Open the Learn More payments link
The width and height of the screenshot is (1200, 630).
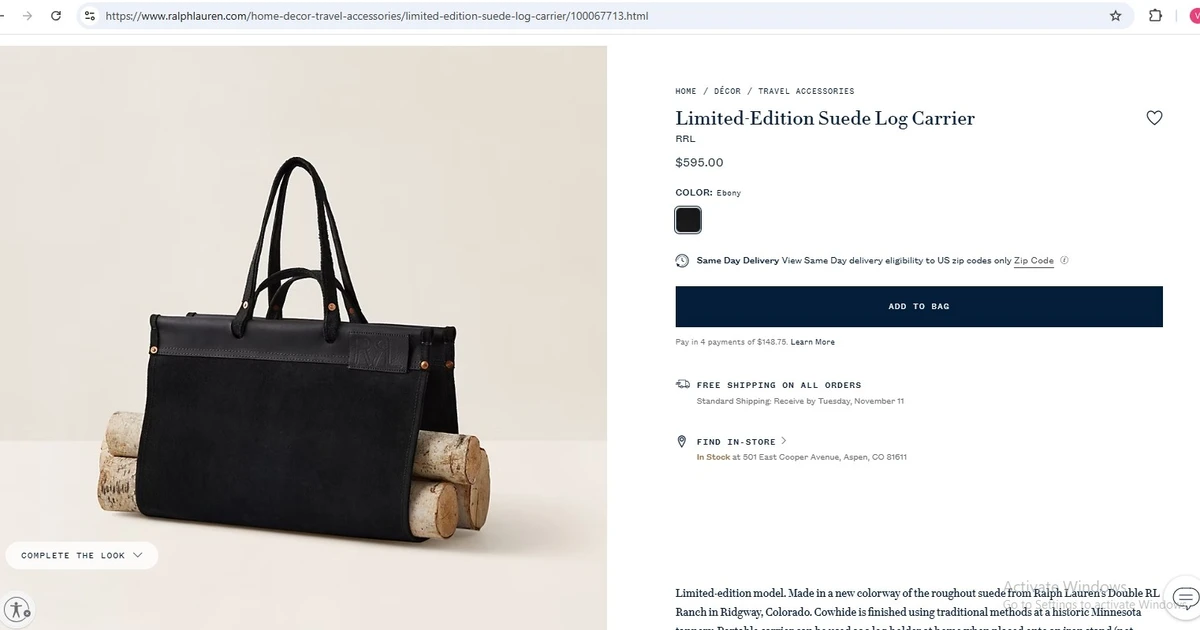click(x=812, y=342)
